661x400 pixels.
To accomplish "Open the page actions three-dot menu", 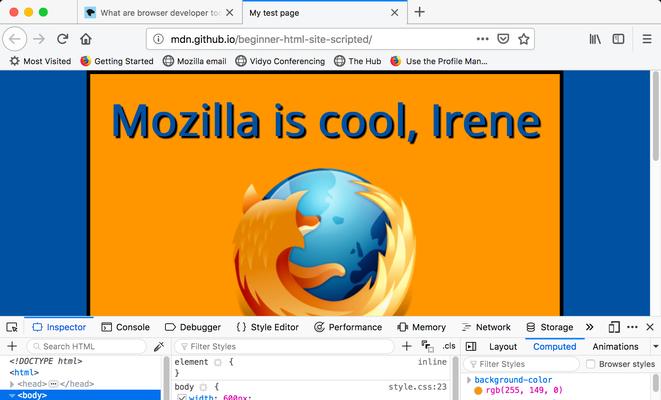I will click(482, 39).
